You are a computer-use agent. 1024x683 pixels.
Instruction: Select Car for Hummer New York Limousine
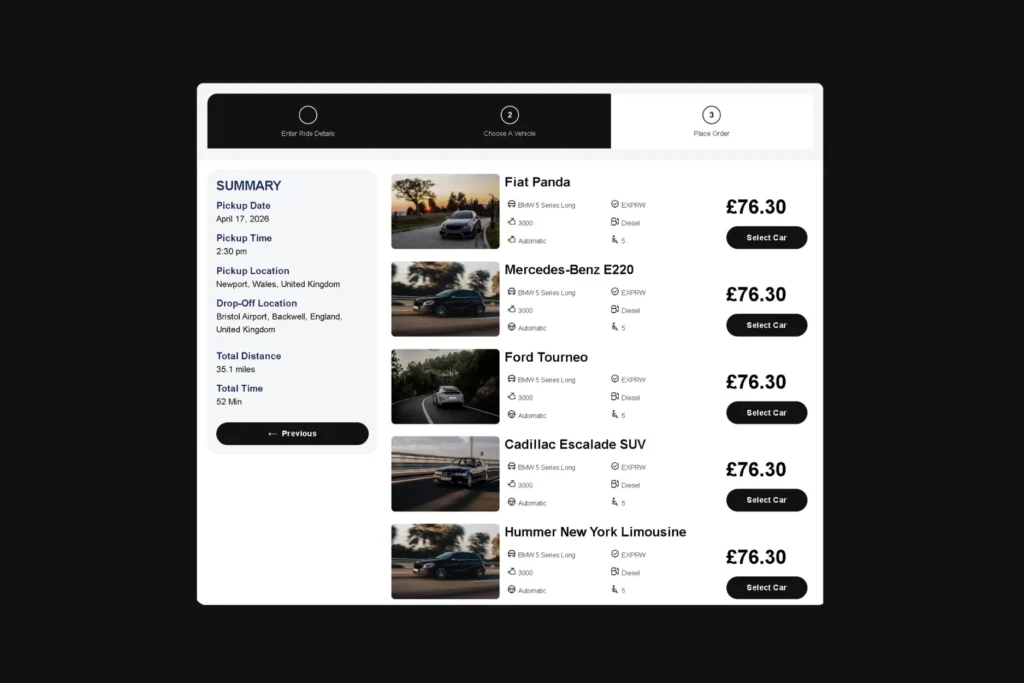[766, 588]
